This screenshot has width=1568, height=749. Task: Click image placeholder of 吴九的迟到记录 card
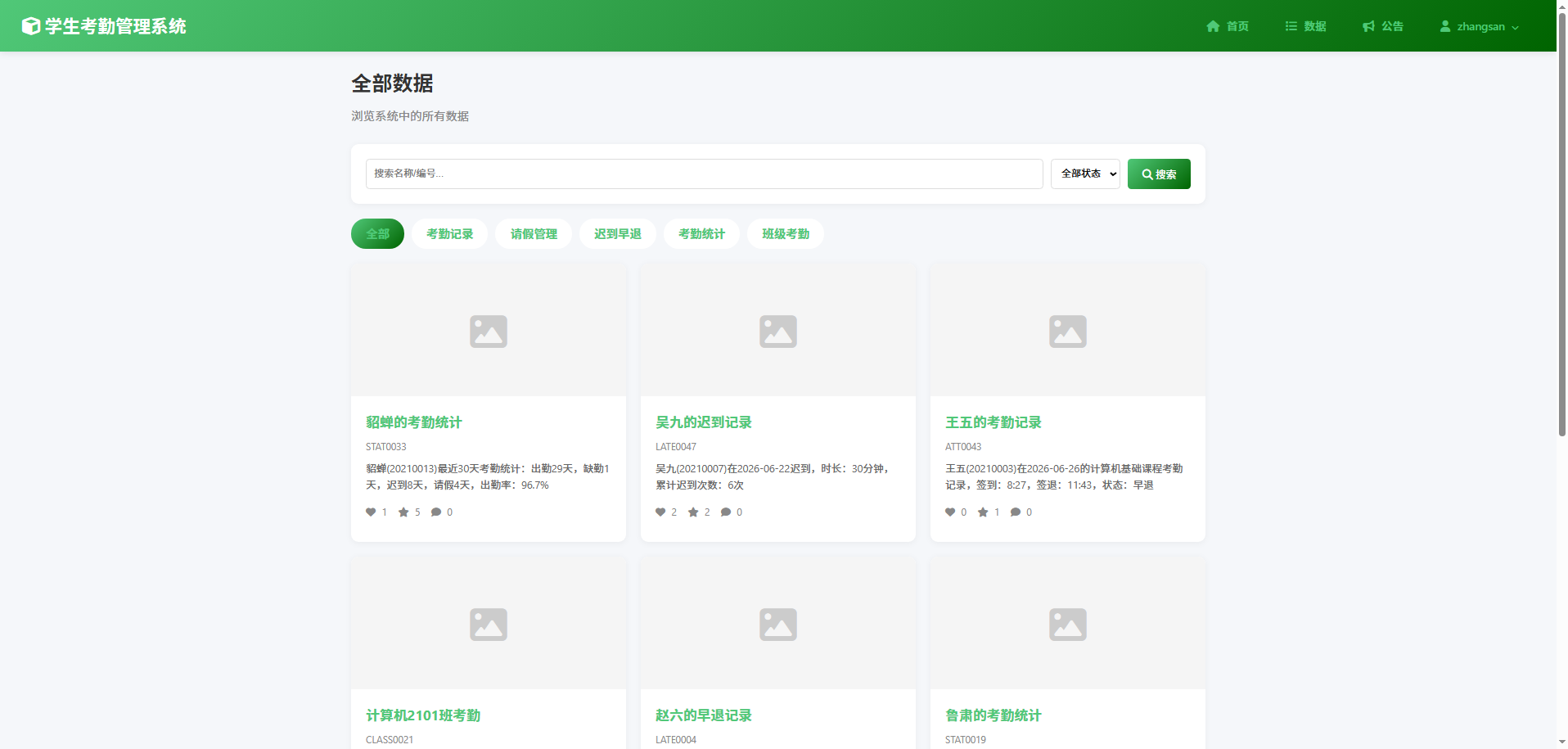point(778,331)
